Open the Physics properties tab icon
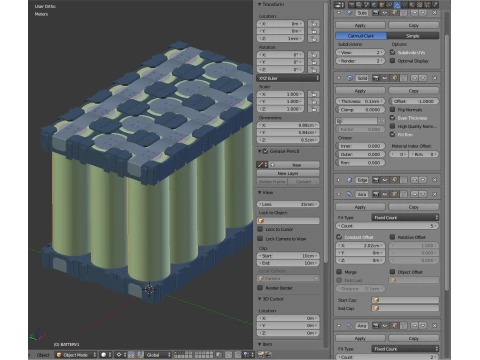The width and height of the screenshot is (480, 360). (435, 5)
